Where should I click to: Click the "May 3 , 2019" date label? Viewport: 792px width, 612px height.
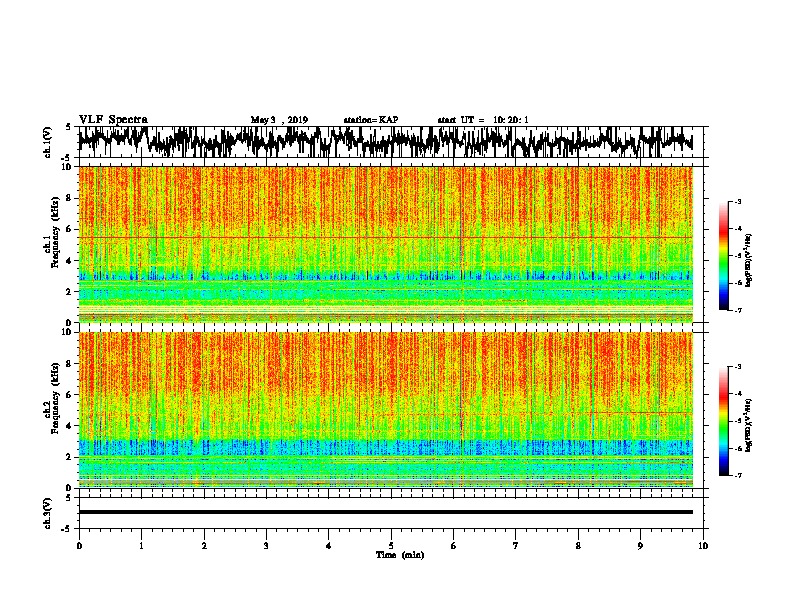click(x=279, y=120)
